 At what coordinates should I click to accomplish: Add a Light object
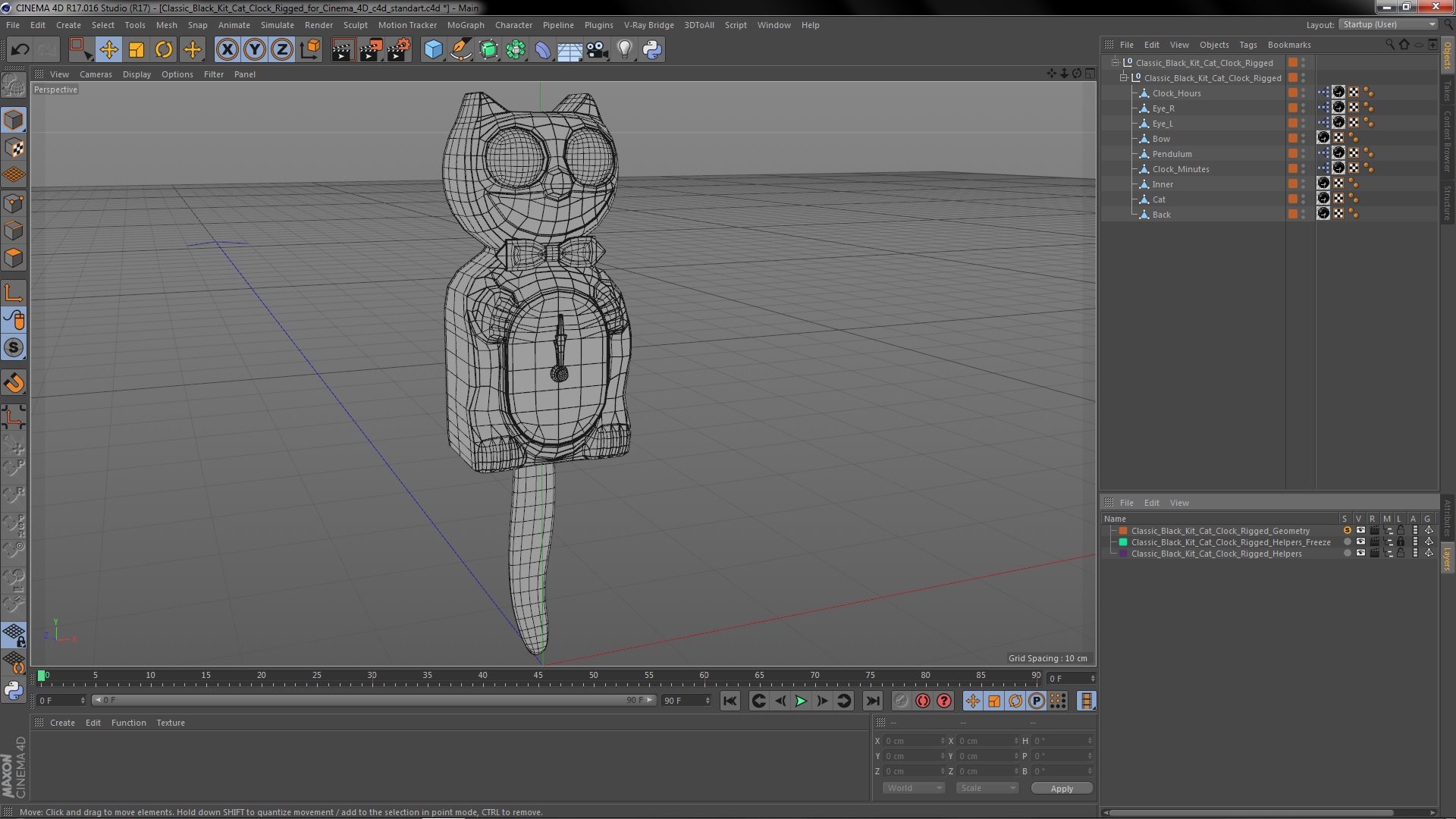(625, 50)
